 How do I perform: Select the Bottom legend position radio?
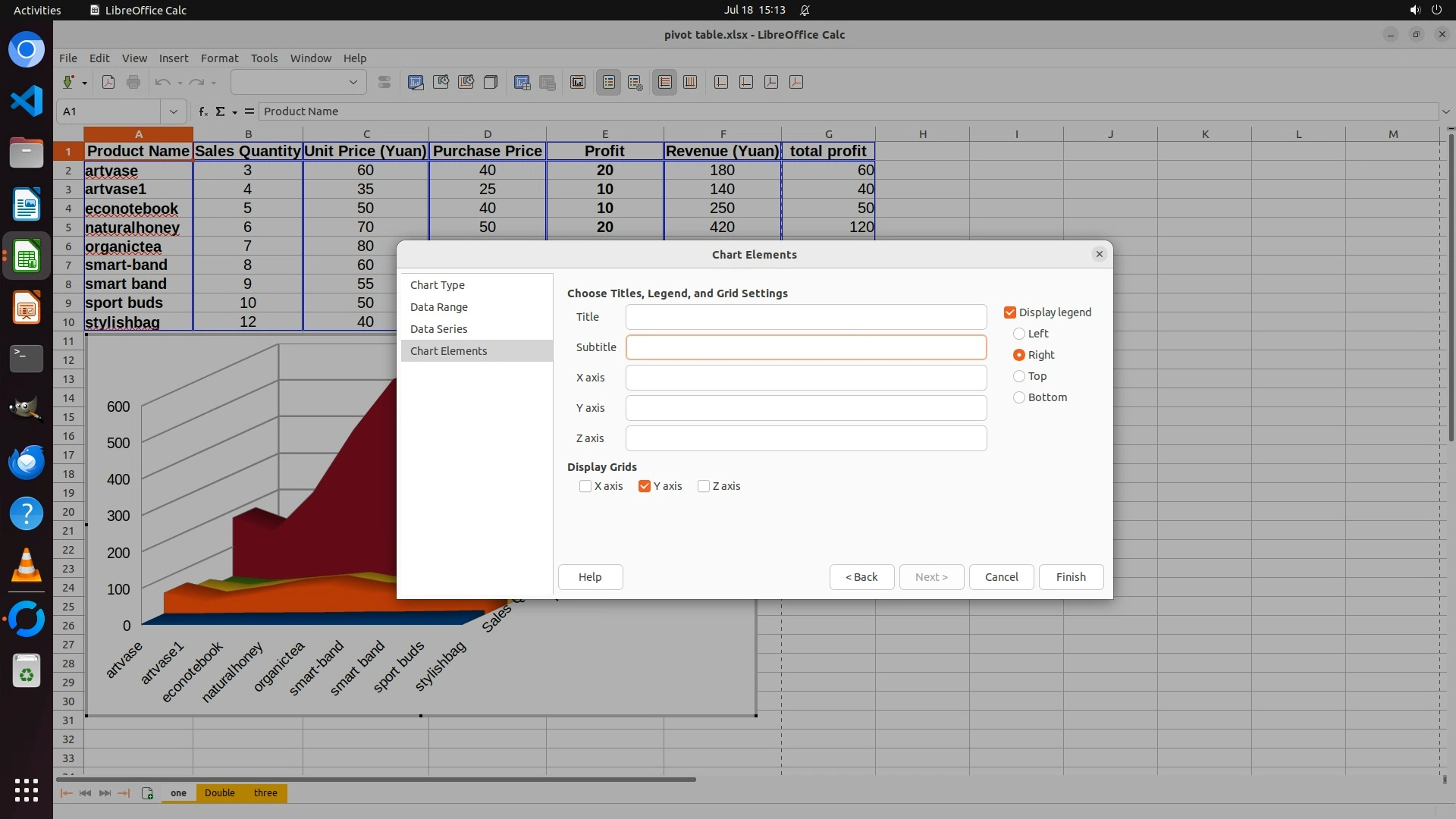(x=1019, y=397)
